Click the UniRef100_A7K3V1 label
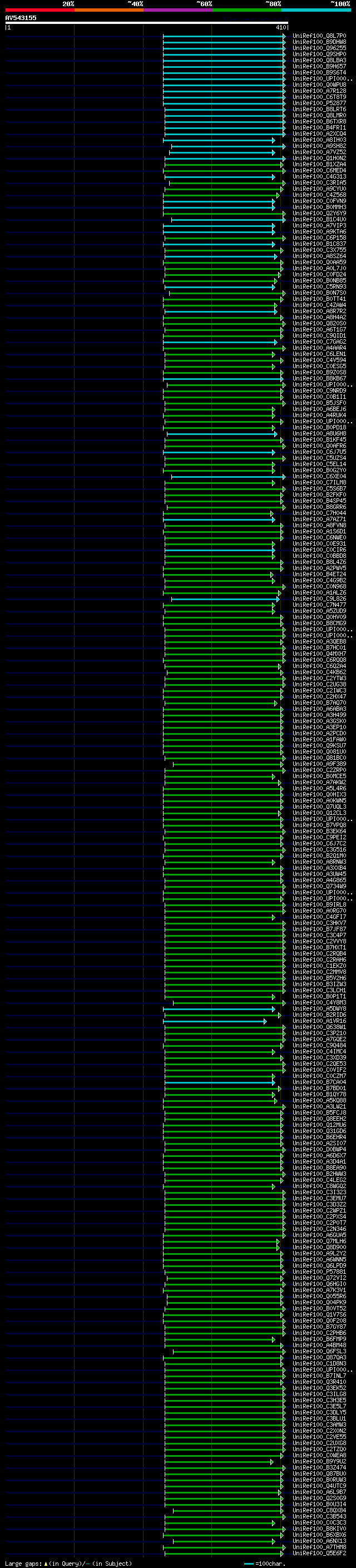 pos(319,1290)
